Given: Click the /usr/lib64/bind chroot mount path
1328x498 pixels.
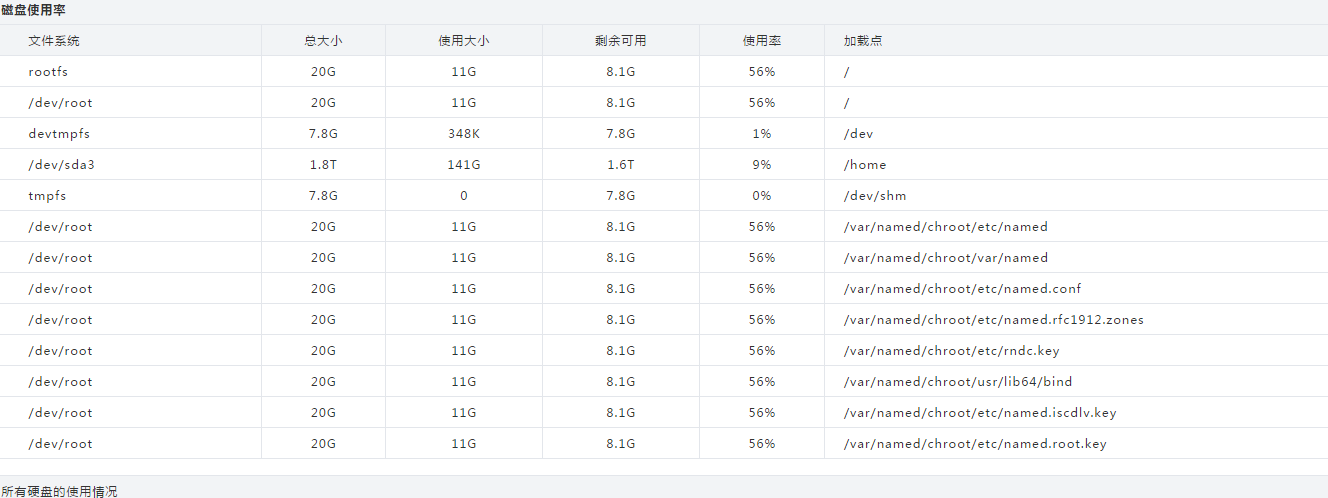Looking at the screenshot, I should click(958, 382).
